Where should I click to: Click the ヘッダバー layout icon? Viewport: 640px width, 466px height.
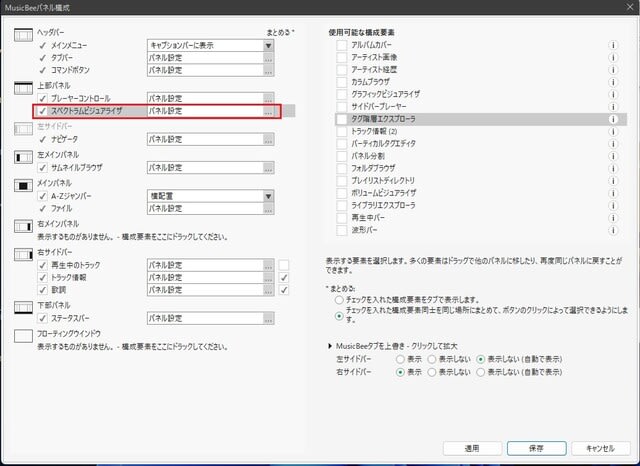tap(23, 35)
